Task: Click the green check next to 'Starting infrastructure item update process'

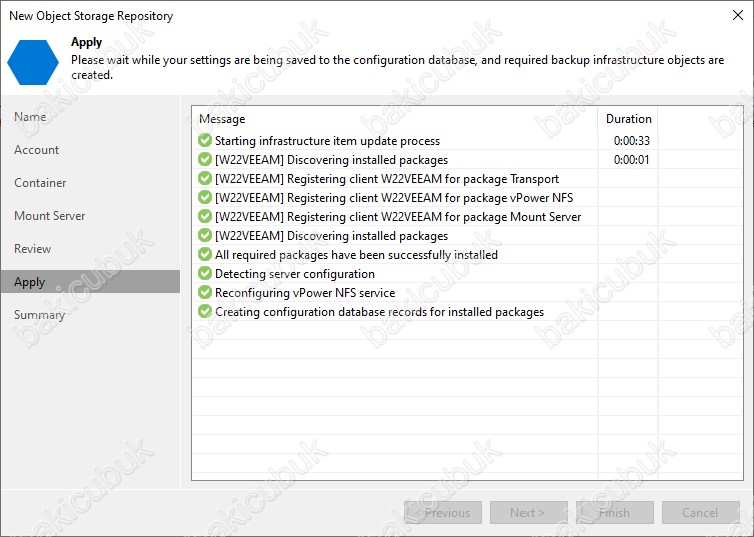Action: click(x=205, y=140)
